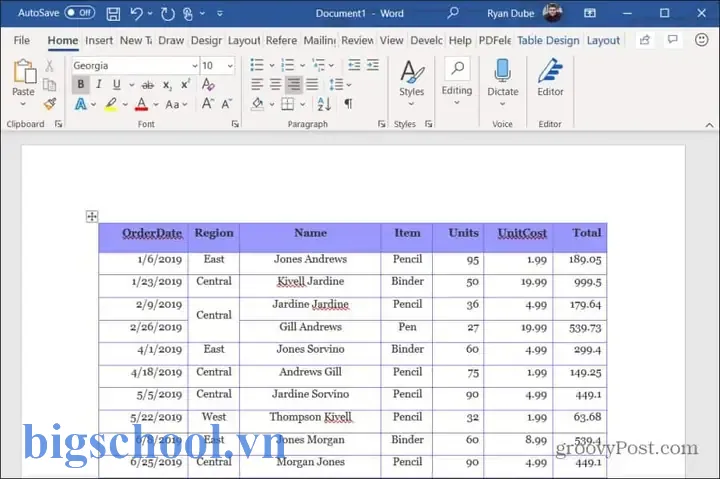Justify paragraph text
Viewport: 720px width, 479px height.
tap(312, 85)
